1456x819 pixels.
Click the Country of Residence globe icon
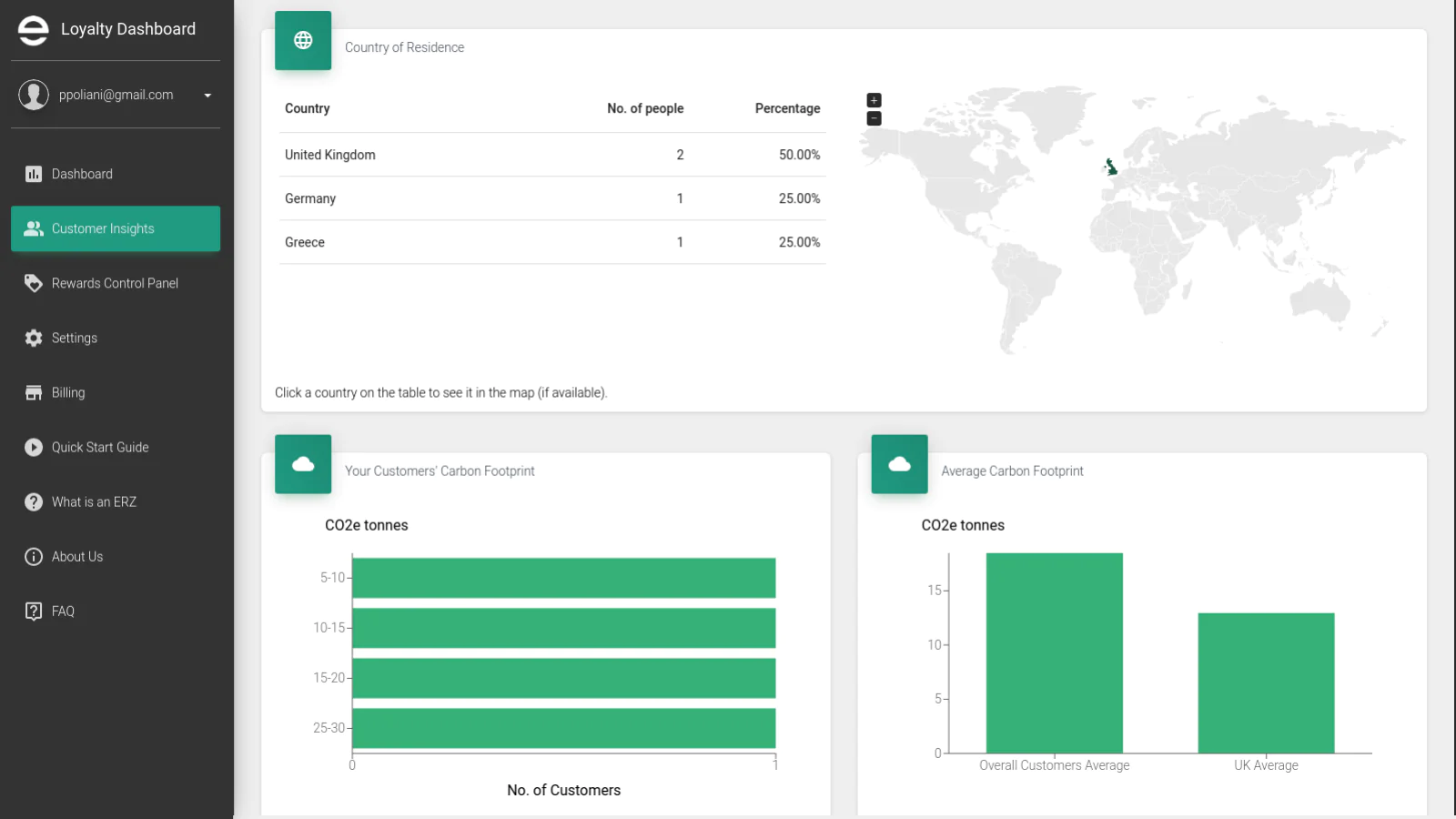pos(303,40)
